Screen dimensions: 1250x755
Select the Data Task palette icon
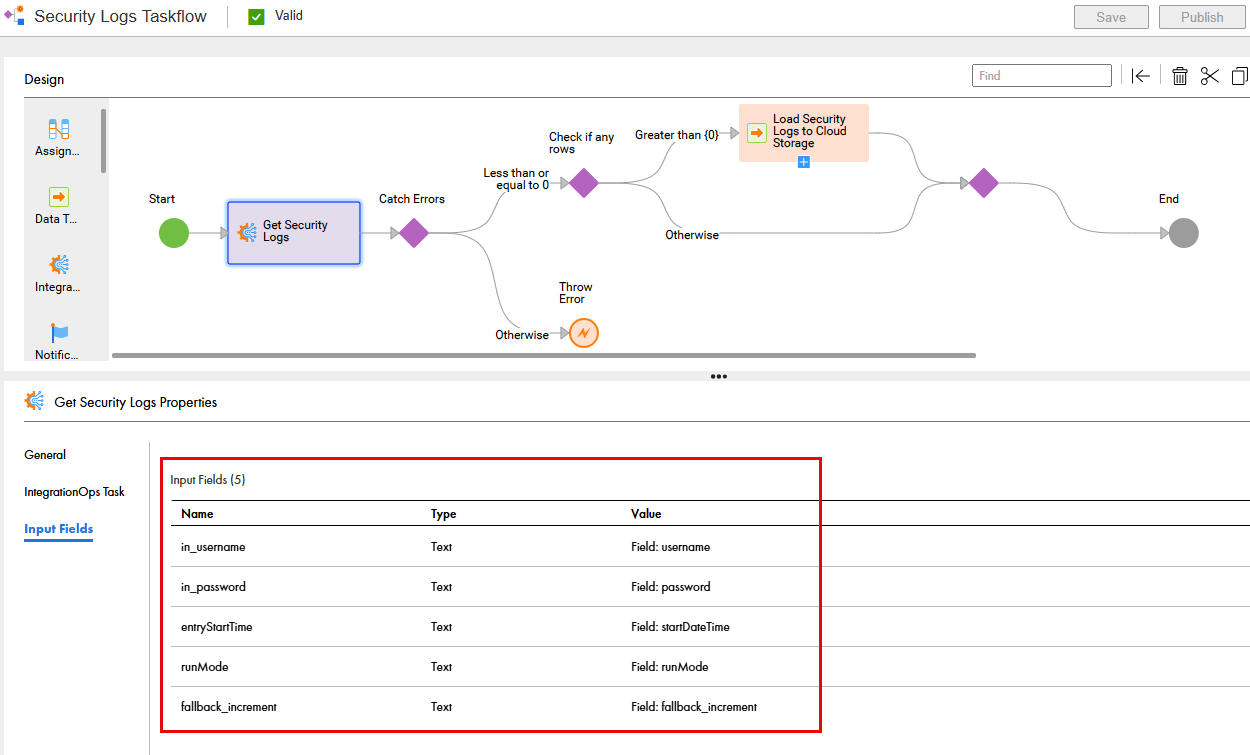pos(59,197)
